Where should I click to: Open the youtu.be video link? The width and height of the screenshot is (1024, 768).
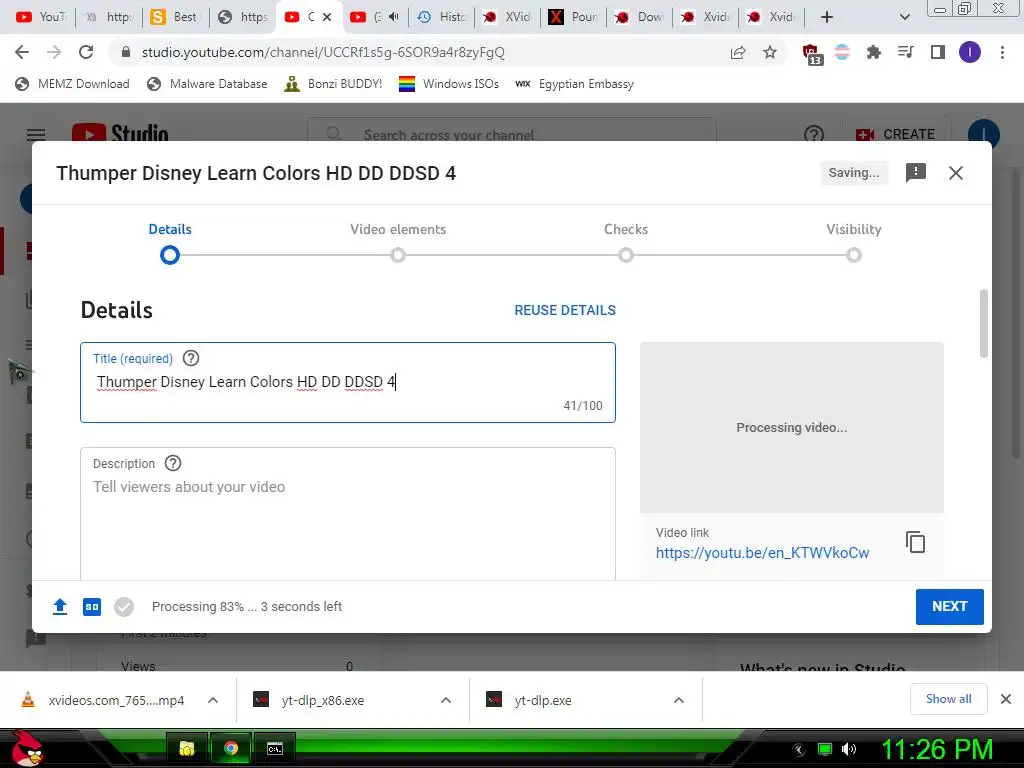(x=762, y=553)
